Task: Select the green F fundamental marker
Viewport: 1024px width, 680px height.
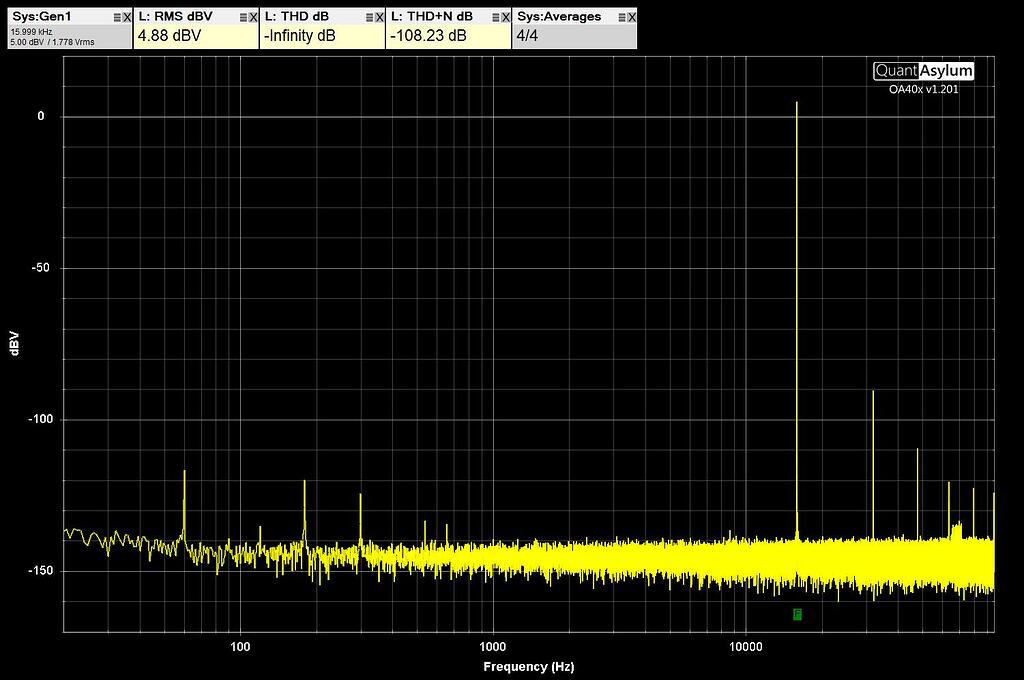Action: click(x=797, y=614)
